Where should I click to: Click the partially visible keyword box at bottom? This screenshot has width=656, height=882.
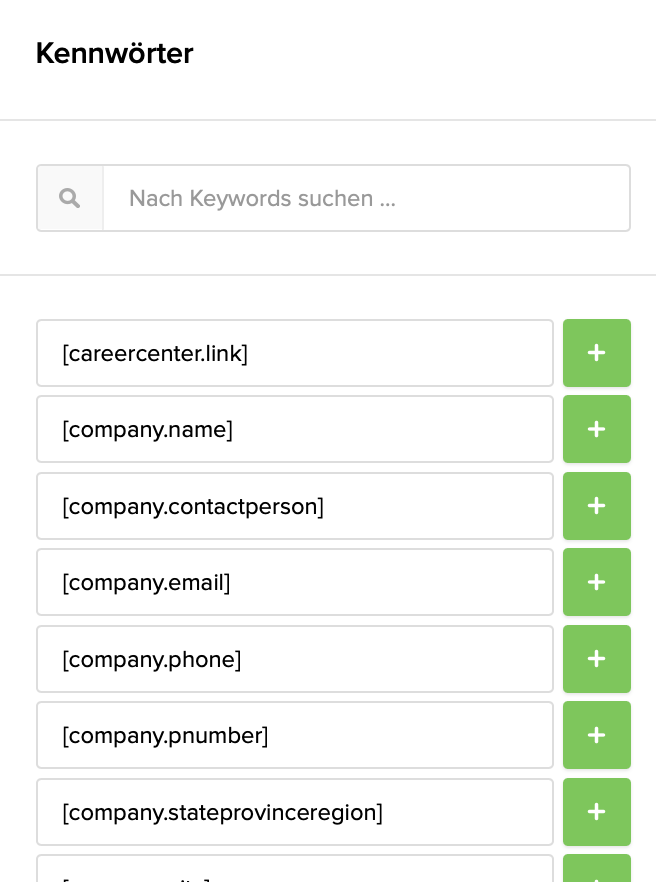[295, 874]
